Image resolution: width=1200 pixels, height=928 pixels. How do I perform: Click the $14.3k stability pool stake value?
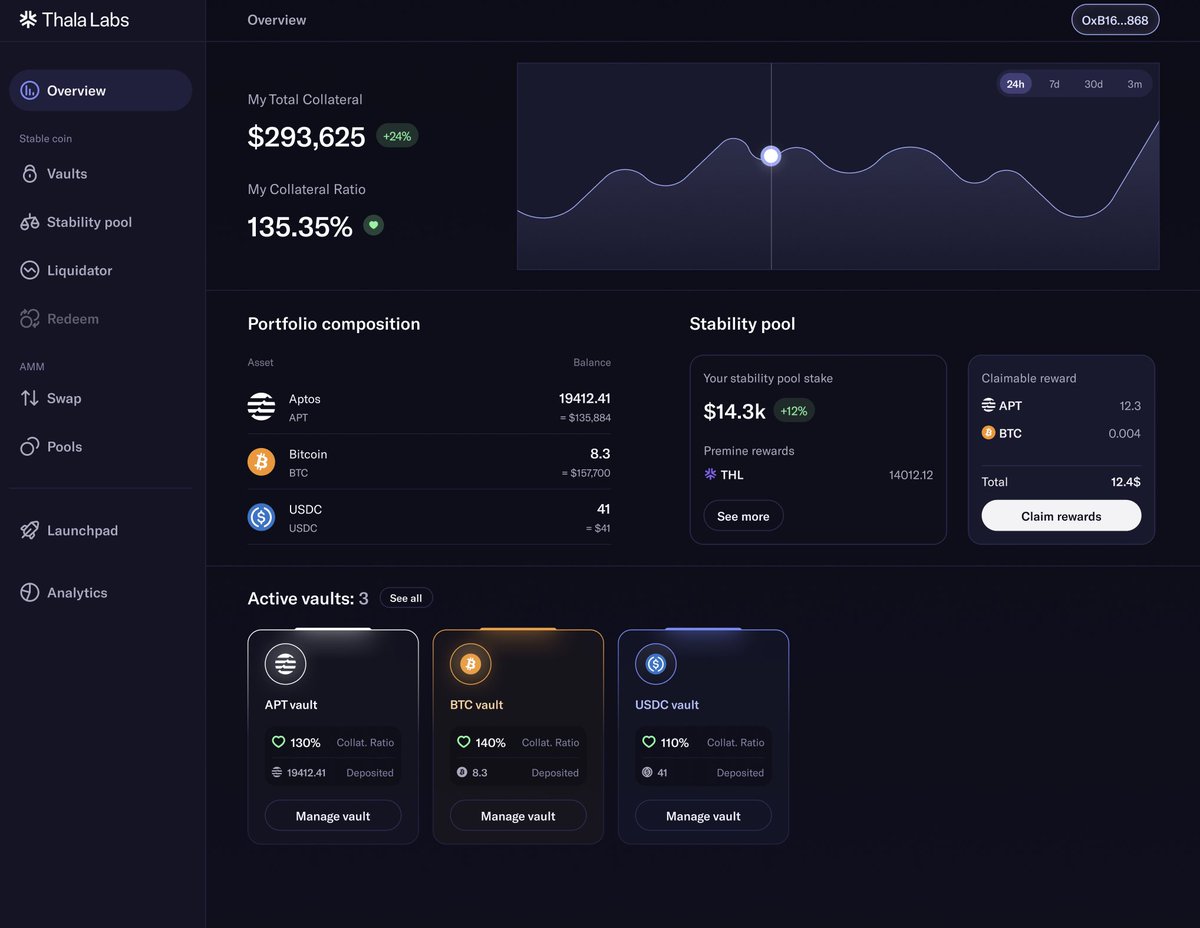[734, 411]
